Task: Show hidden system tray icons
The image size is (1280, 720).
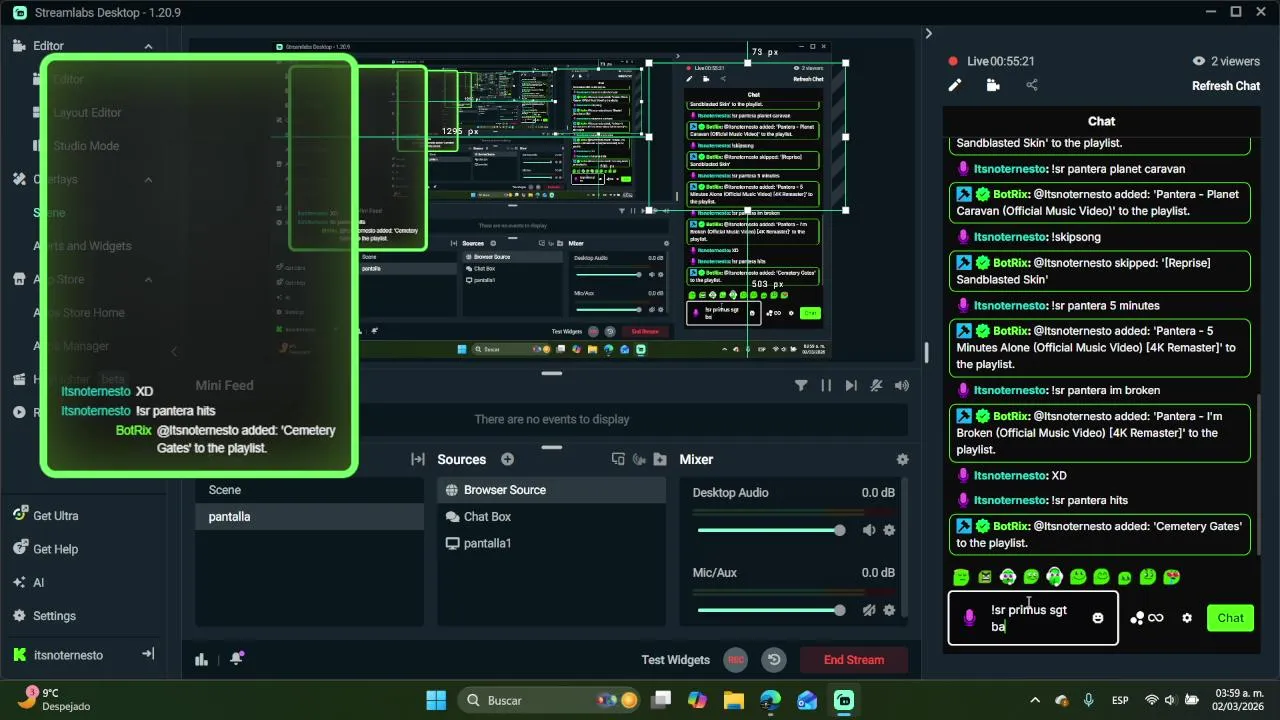Action: tap(1034, 700)
